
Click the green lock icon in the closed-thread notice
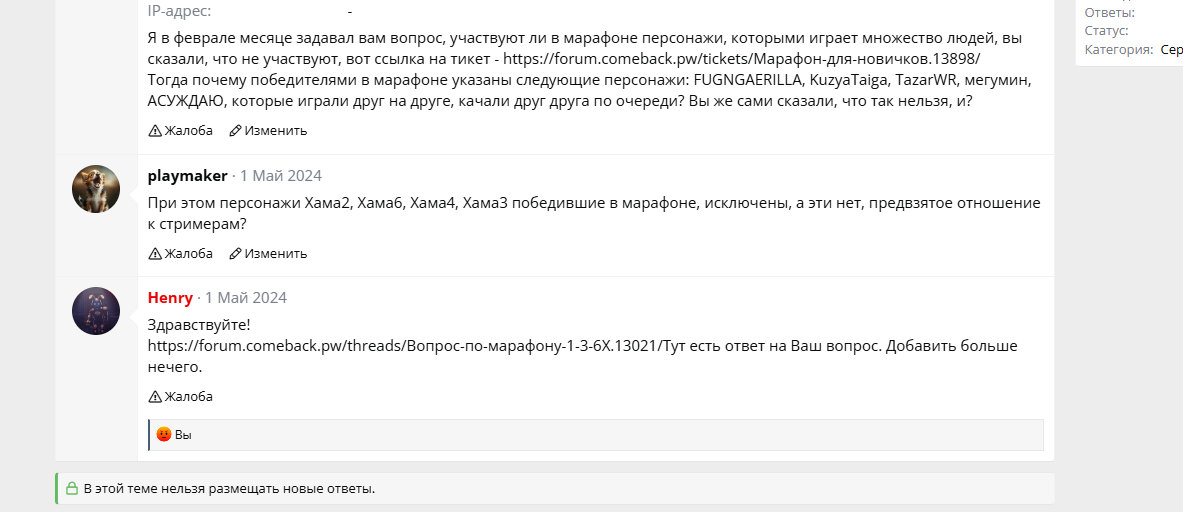coord(72,489)
